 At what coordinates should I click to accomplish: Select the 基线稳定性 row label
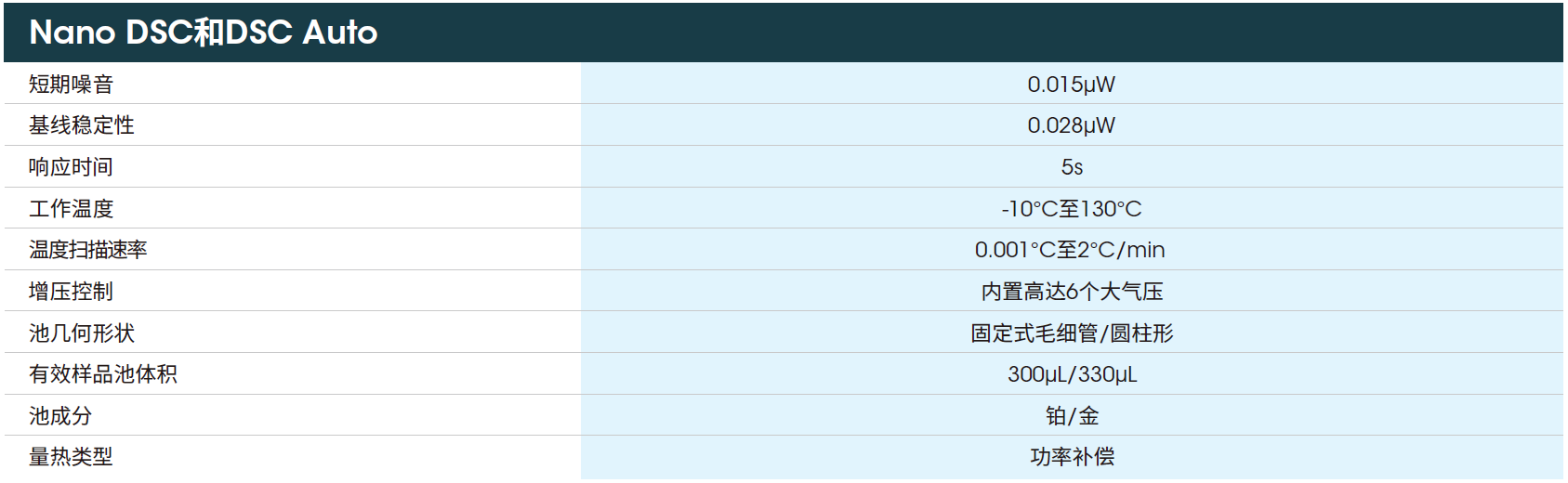[x=82, y=125]
